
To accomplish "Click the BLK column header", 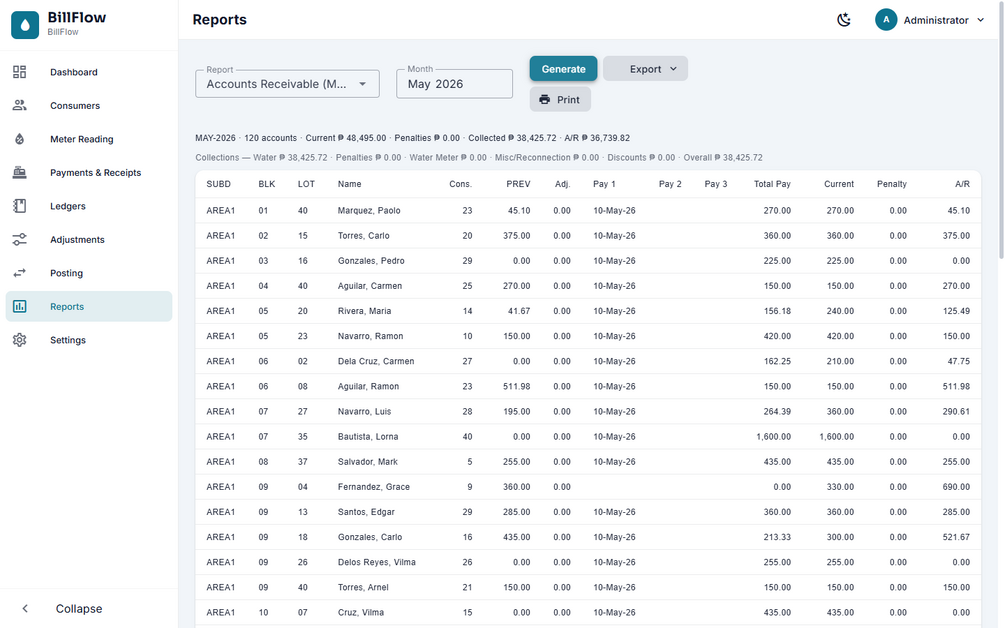I will pos(267,184).
